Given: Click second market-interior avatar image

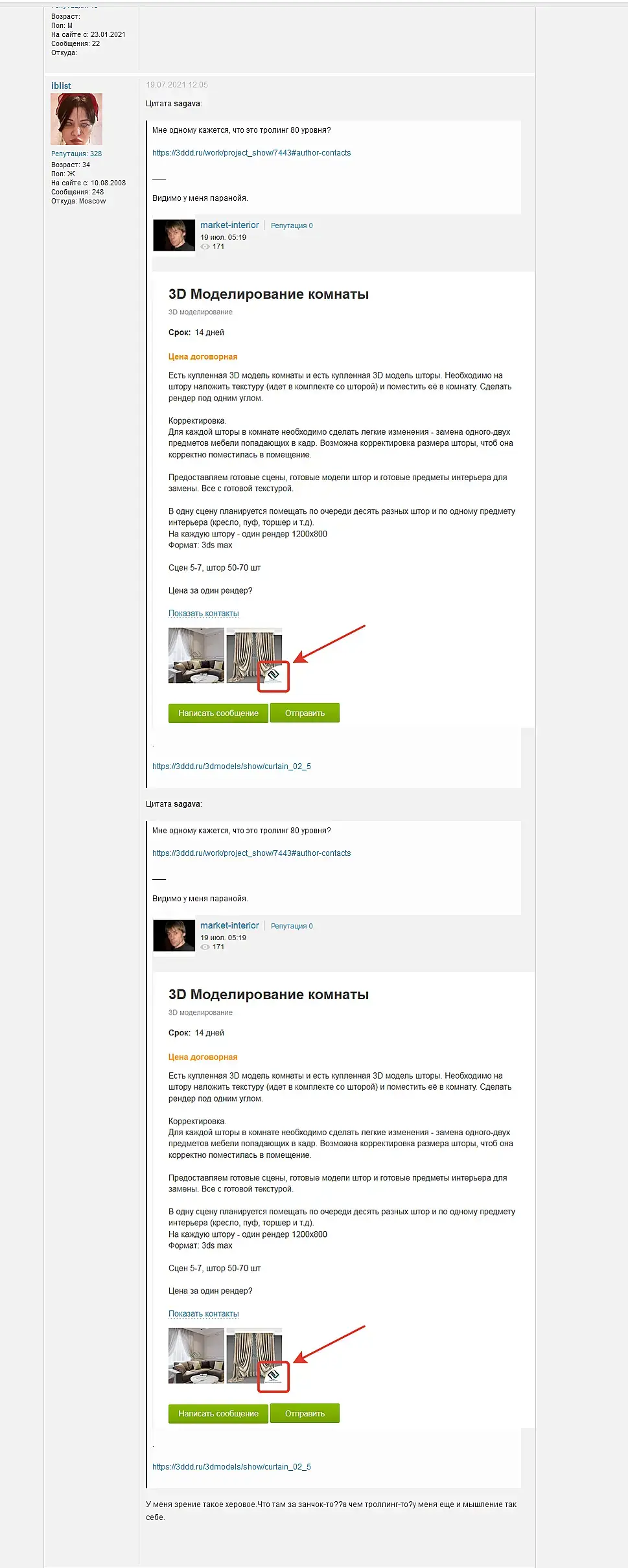Looking at the screenshot, I should click(x=174, y=936).
